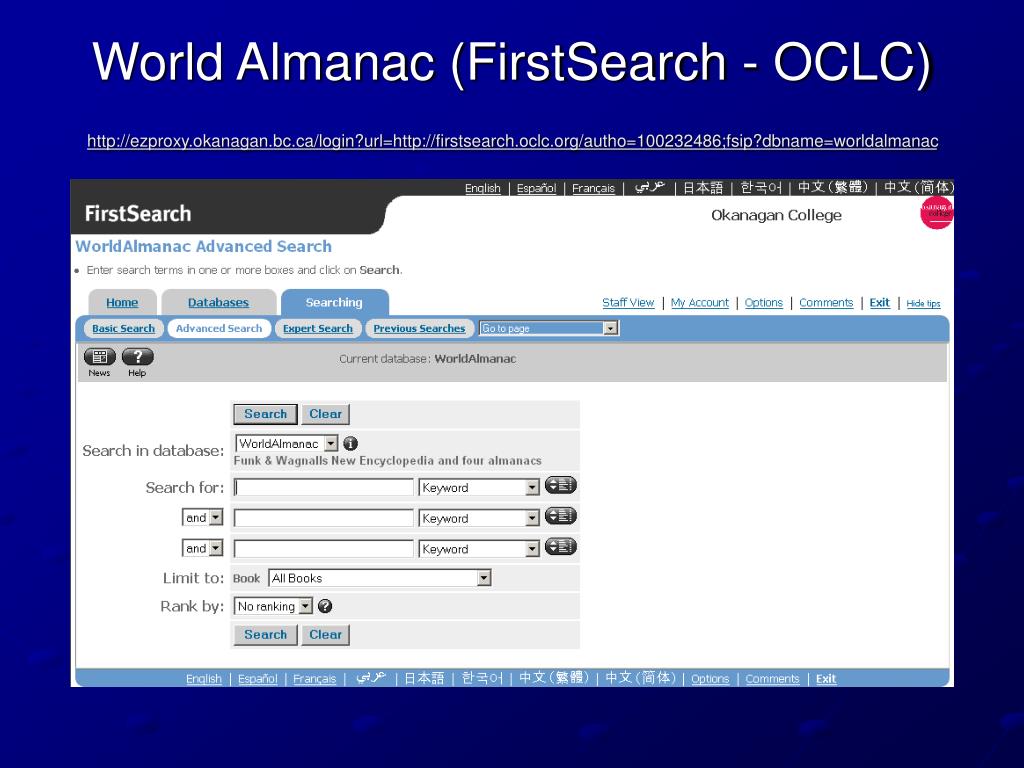Click Exit in the footer bar
Screen dimensions: 1024x768
click(x=826, y=679)
